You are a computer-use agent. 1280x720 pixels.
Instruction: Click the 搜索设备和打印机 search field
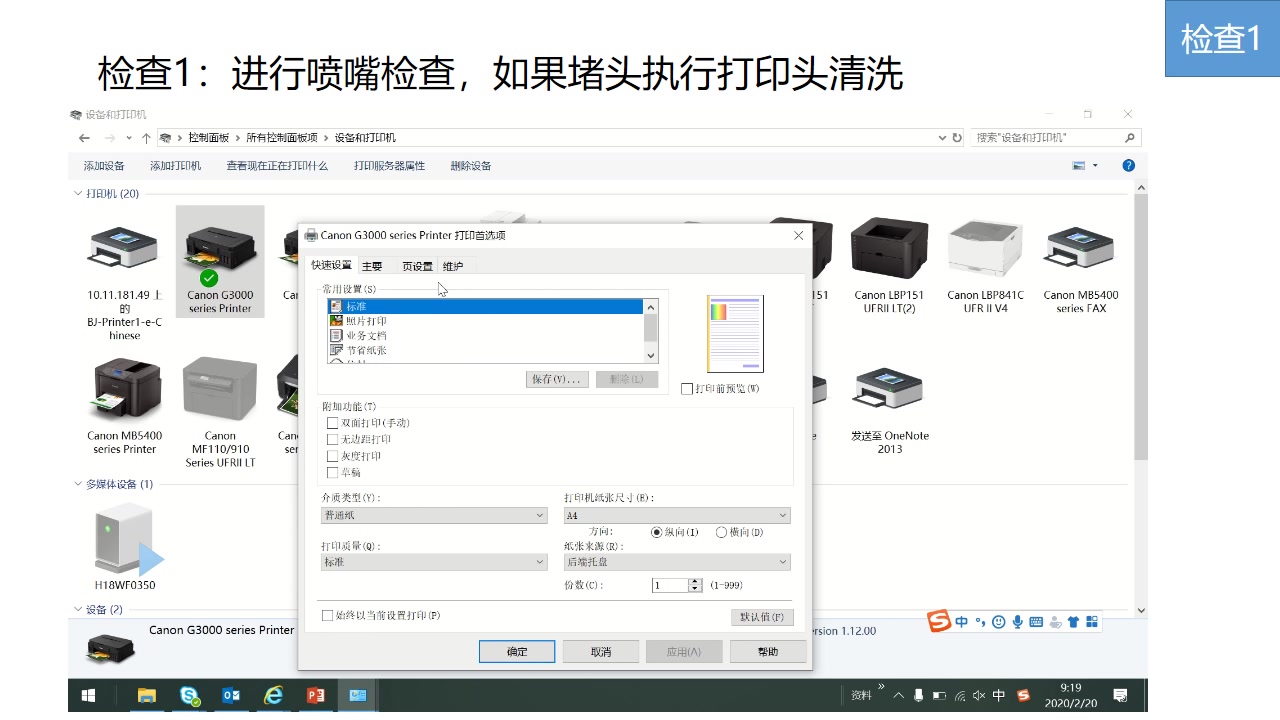(1040, 137)
